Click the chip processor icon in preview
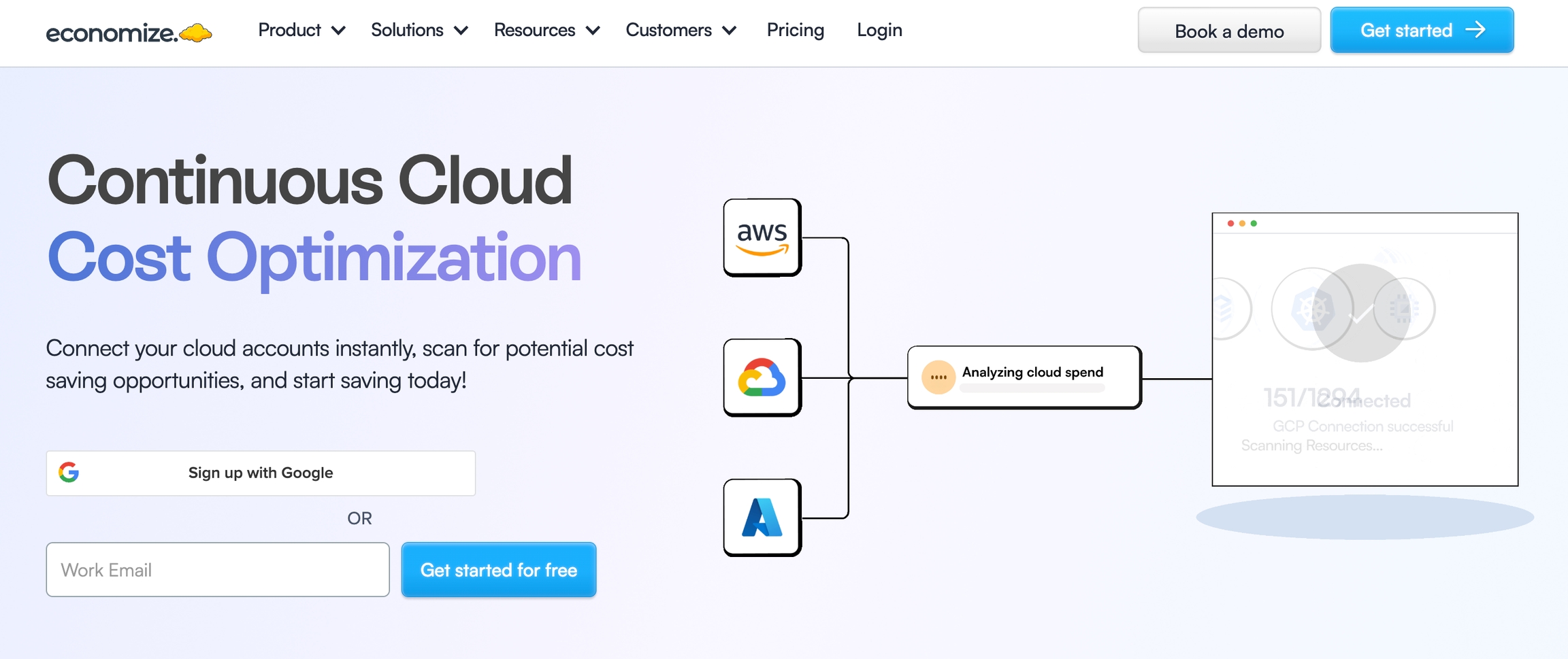Screen dimensions: 1568x659 [1403, 309]
